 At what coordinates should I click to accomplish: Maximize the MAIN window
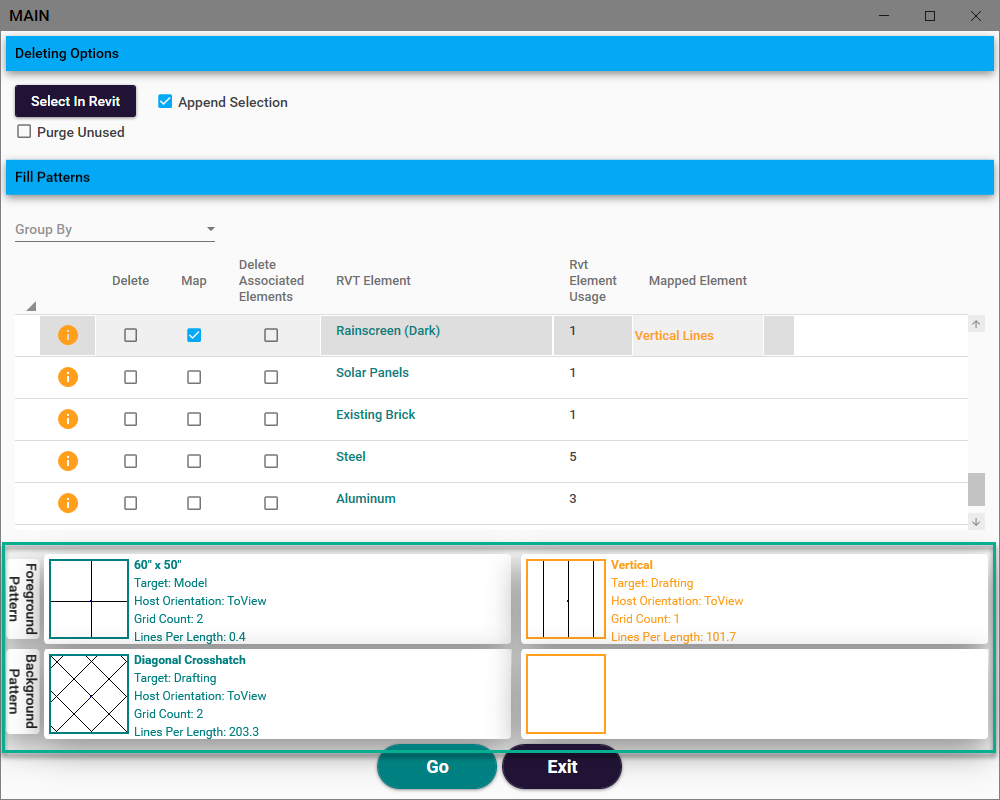(930, 16)
